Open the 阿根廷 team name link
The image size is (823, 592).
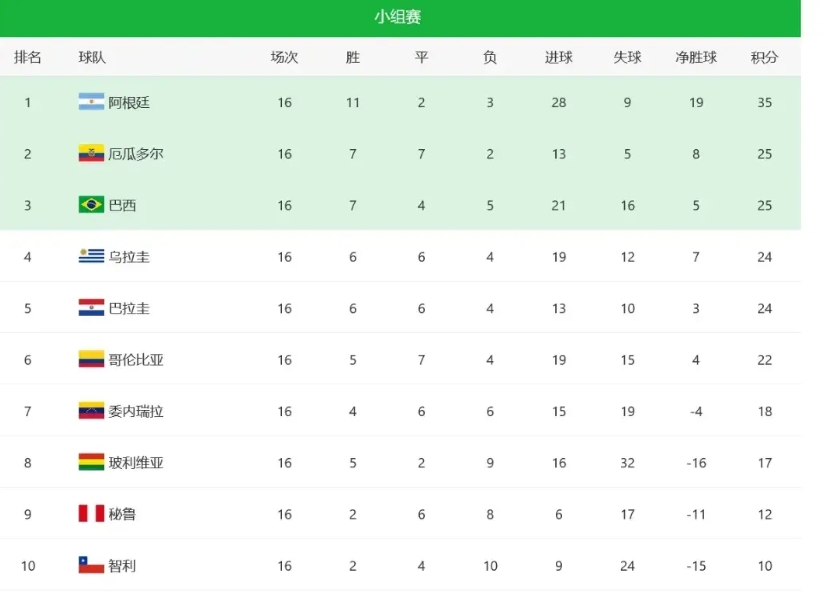coord(129,102)
